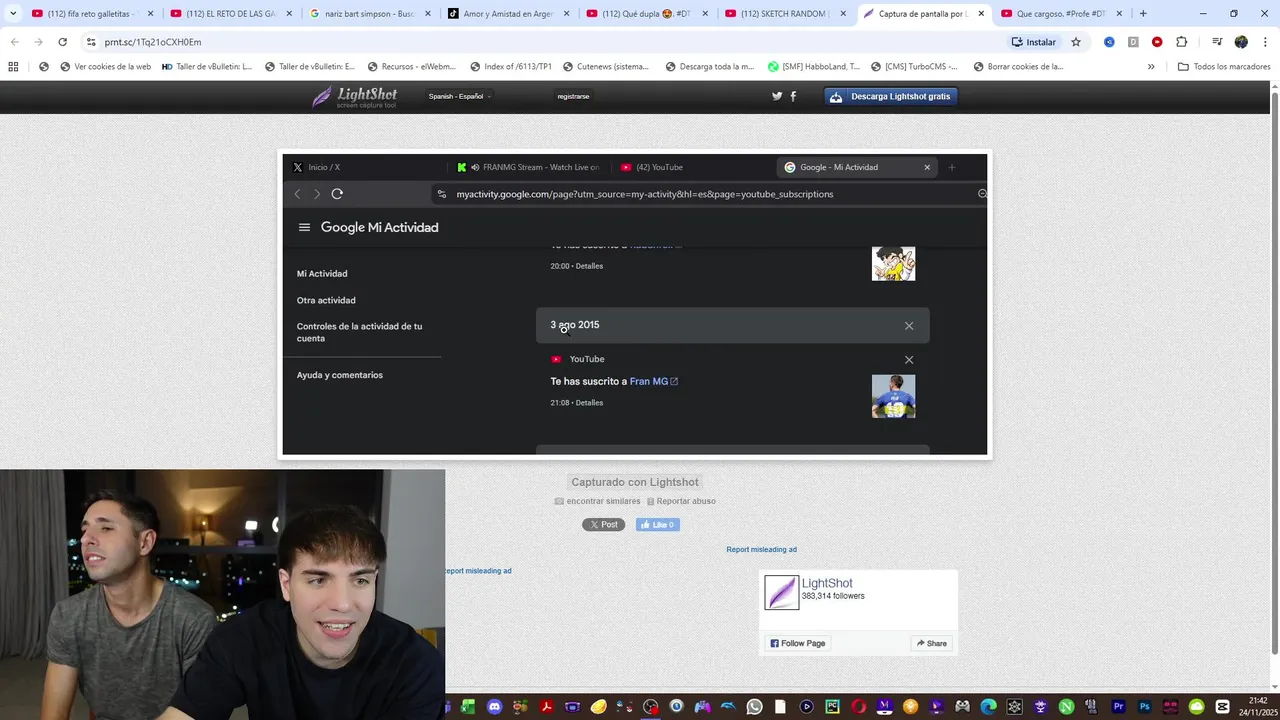Image resolution: width=1280 pixels, height=720 pixels.
Task: Open 'Borrar cookies de la...' bookmark
Action: click(1017, 67)
